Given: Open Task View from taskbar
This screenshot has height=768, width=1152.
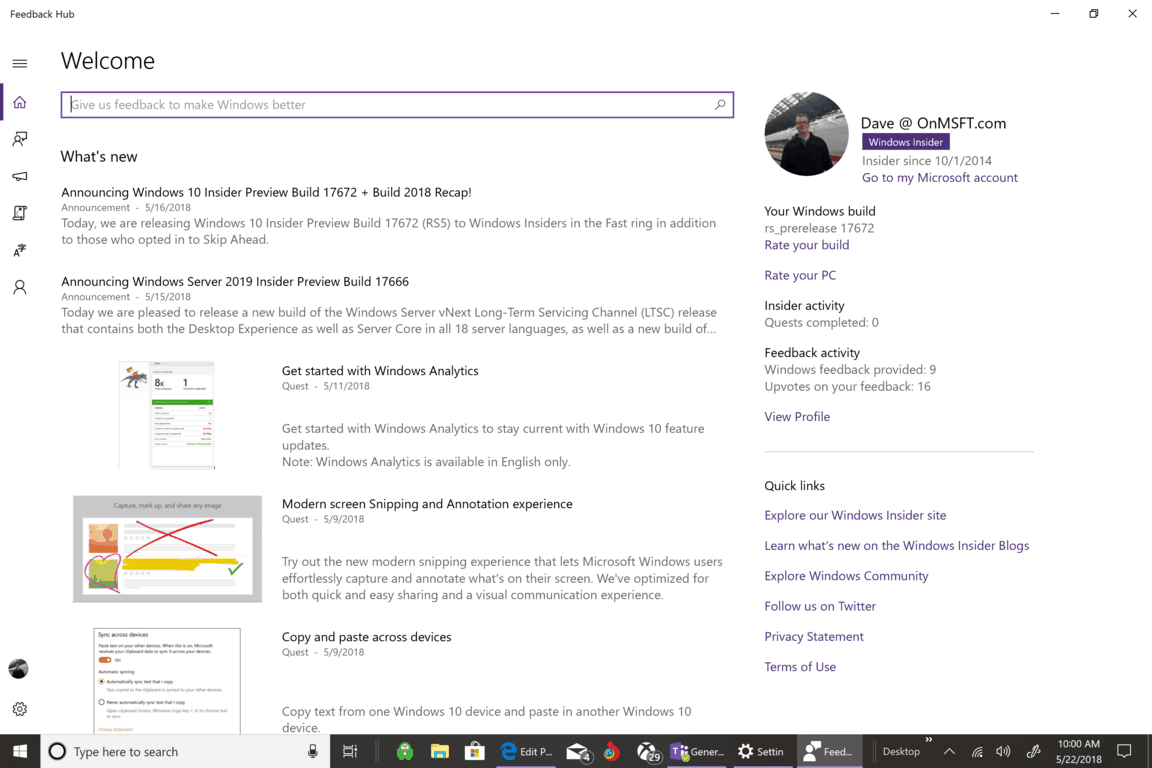Looking at the screenshot, I should click(350, 751).
